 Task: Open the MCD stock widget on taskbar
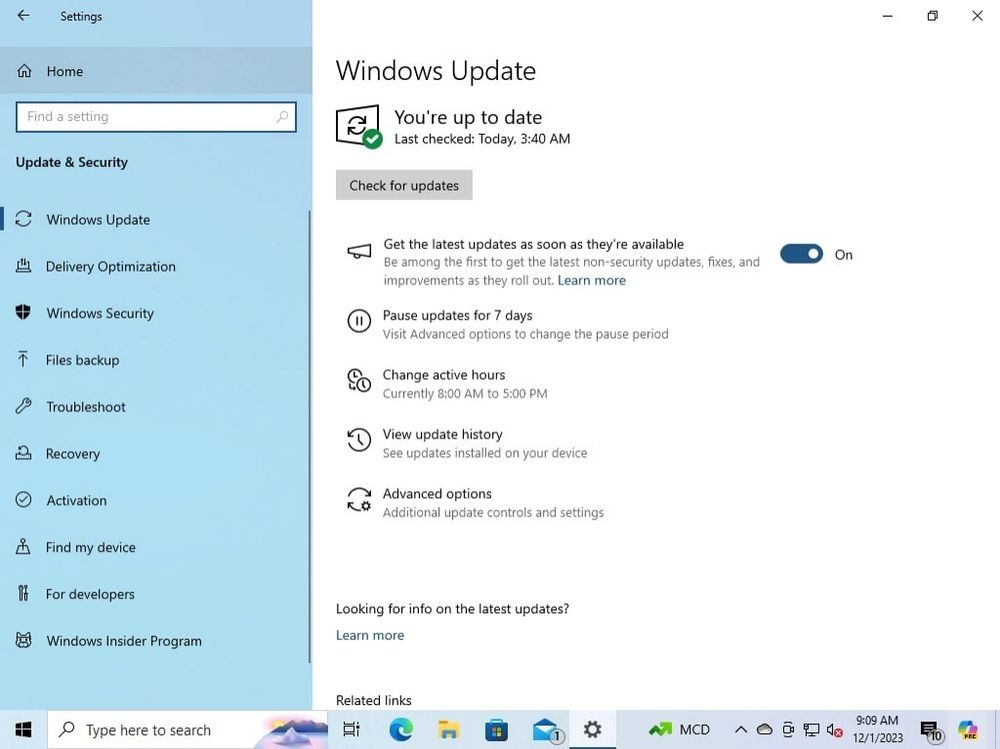(679, 729)
